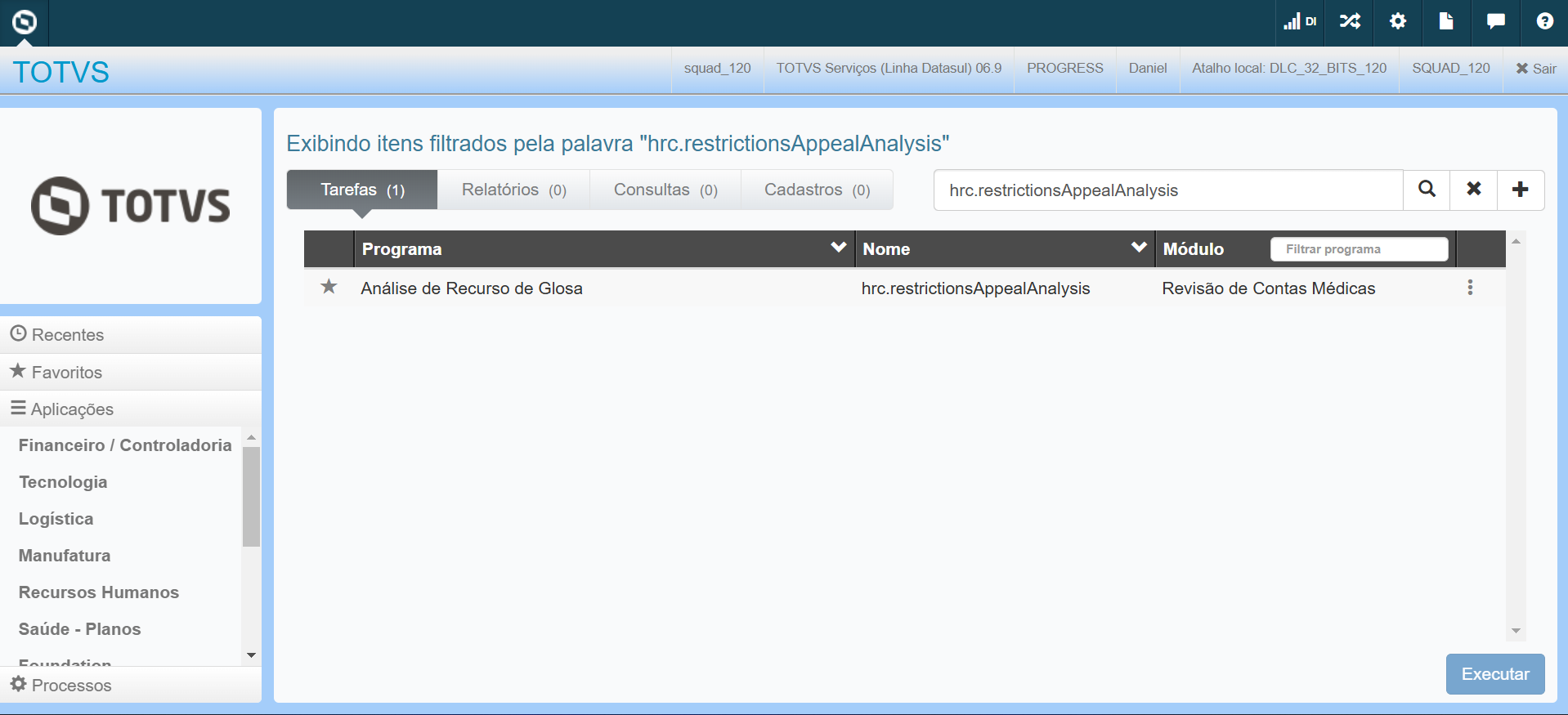Click the shuffle arrows icon
The height and width of the screenshot is (715, 1568).
coord(1350,22)
